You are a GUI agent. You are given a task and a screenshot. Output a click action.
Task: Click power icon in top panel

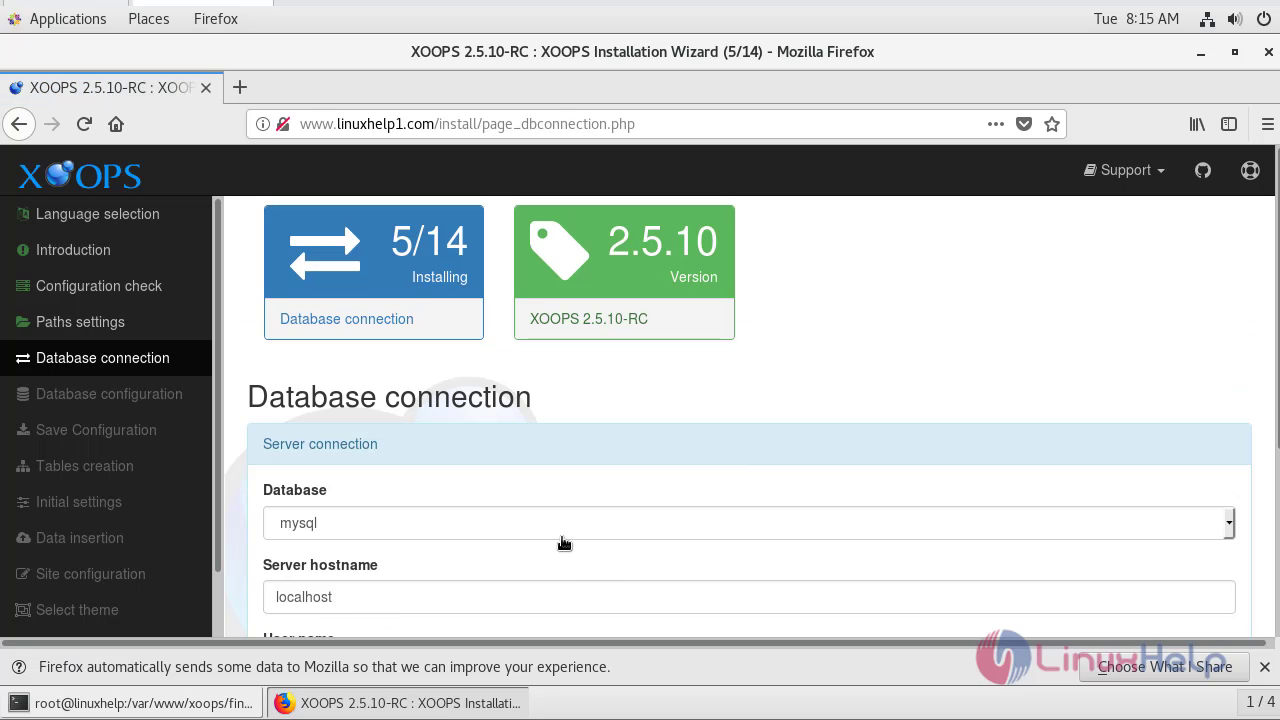pos(1263,19)
